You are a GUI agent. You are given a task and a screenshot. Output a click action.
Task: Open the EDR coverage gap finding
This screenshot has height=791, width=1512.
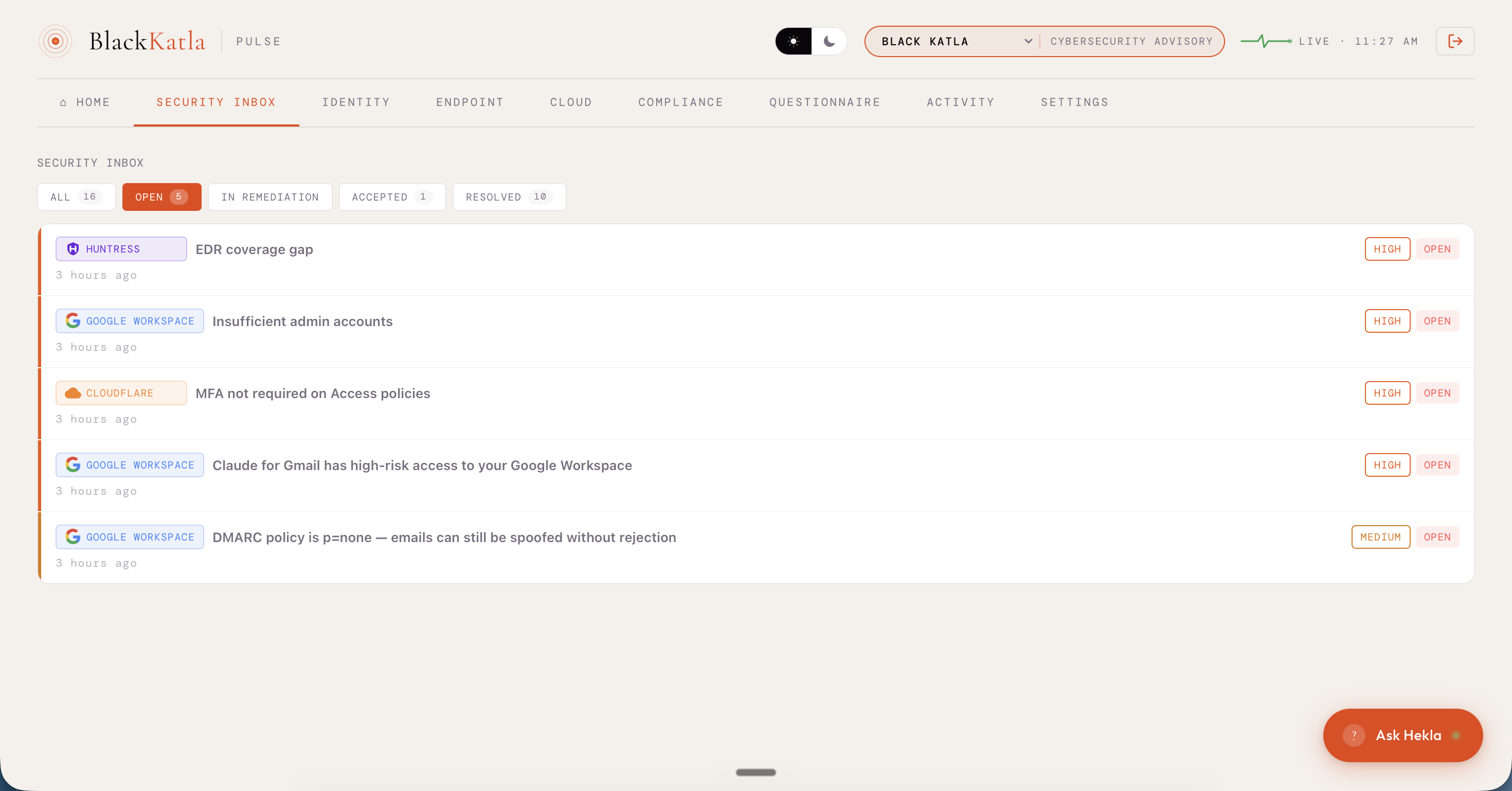254,249
